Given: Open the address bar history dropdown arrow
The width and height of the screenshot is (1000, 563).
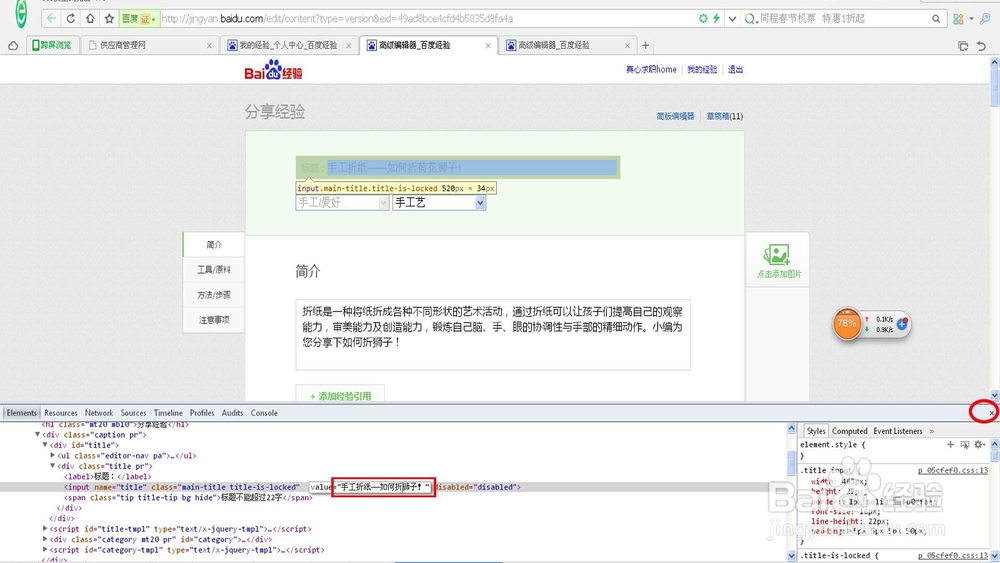Looking at the screenshot, I should point(732,18).
